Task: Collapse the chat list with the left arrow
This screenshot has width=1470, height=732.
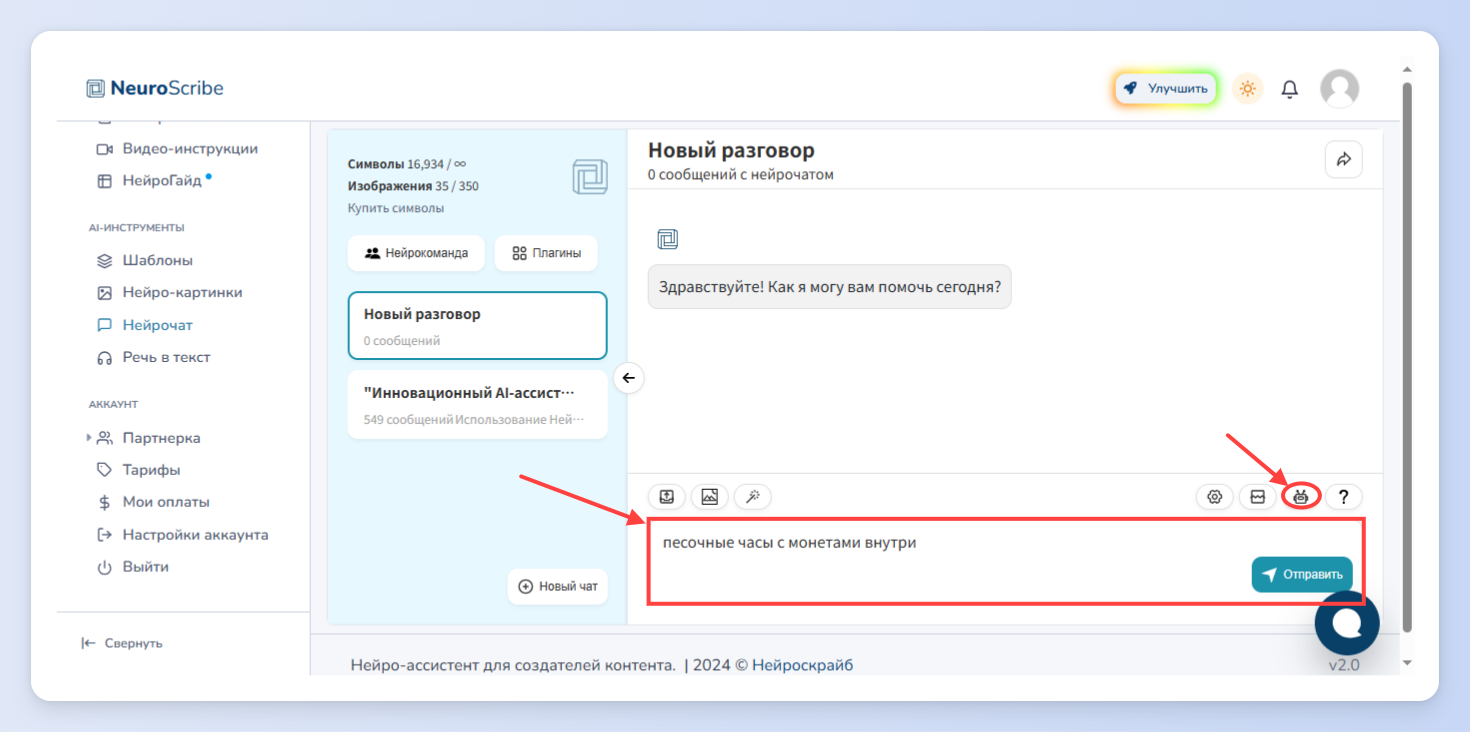Action: (628, 378)
